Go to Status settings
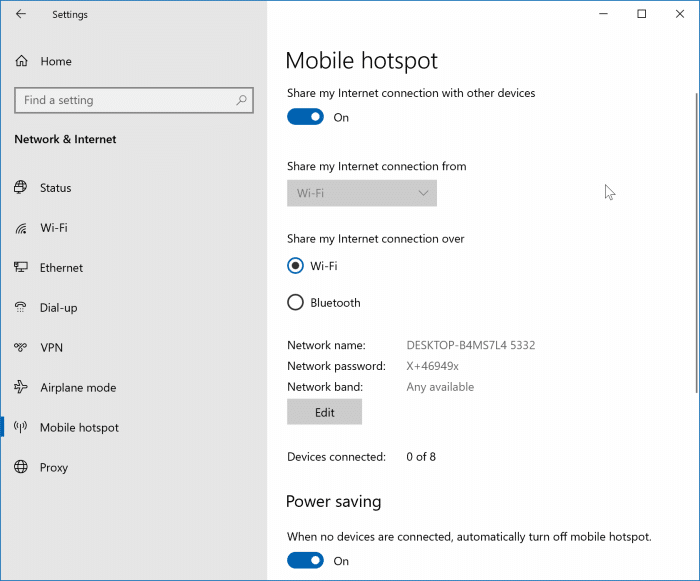Viewport: 700px width, 581px height. click(55, 188)
